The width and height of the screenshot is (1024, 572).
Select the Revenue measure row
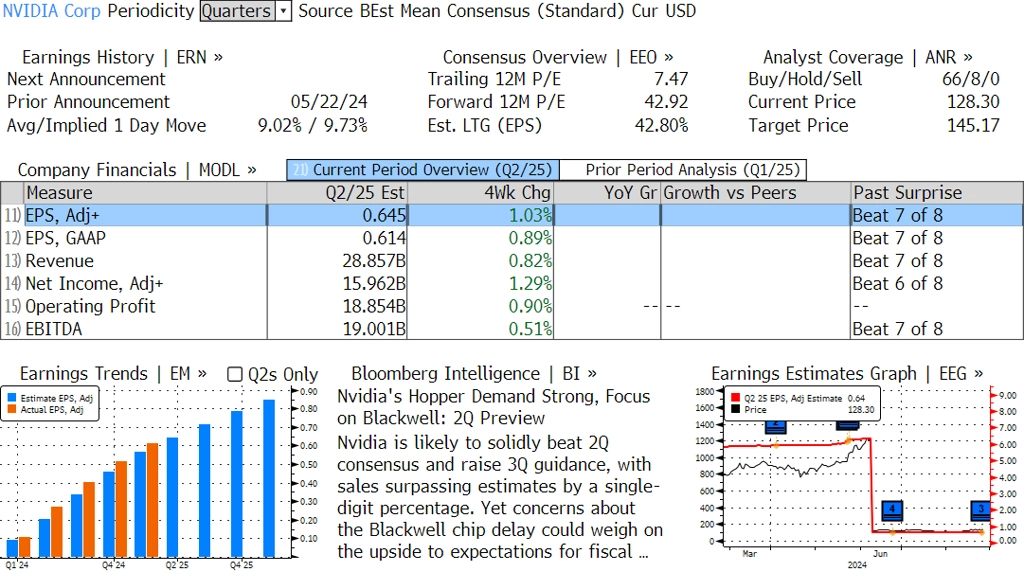coord(512,261)
